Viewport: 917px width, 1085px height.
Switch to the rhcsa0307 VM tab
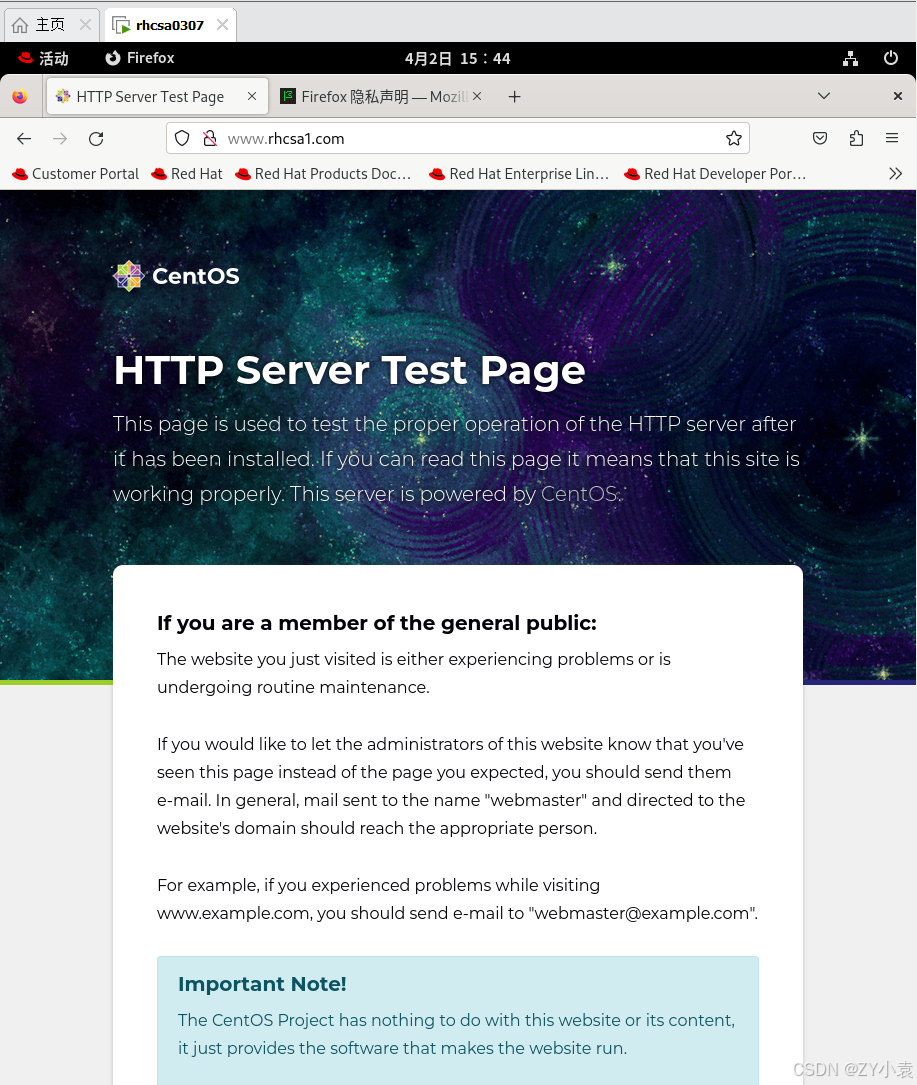pos(170,26)
